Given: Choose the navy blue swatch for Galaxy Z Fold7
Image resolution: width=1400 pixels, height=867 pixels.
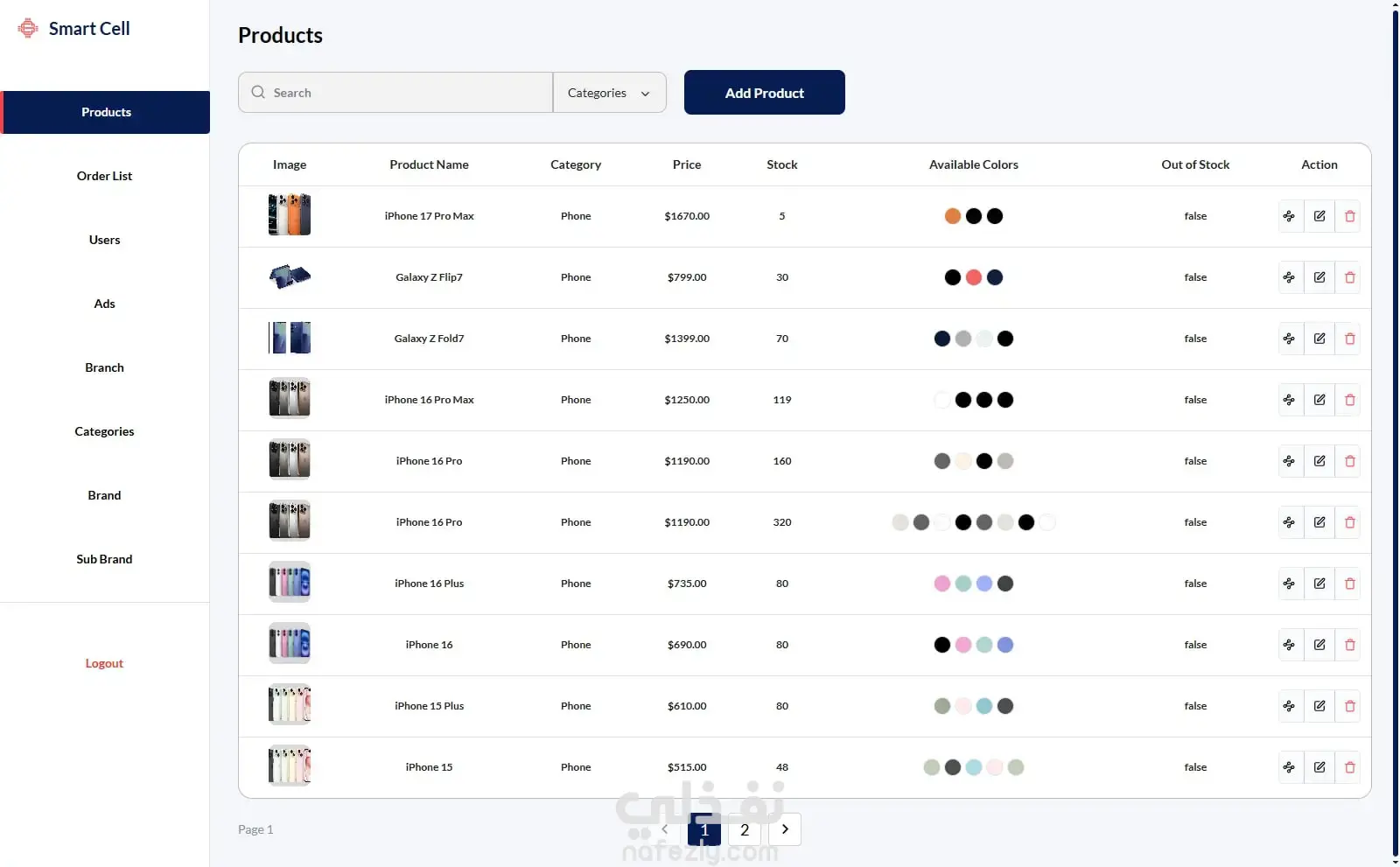Looking at the screenshot, I should pyautogui.click(x=942, y=339).
